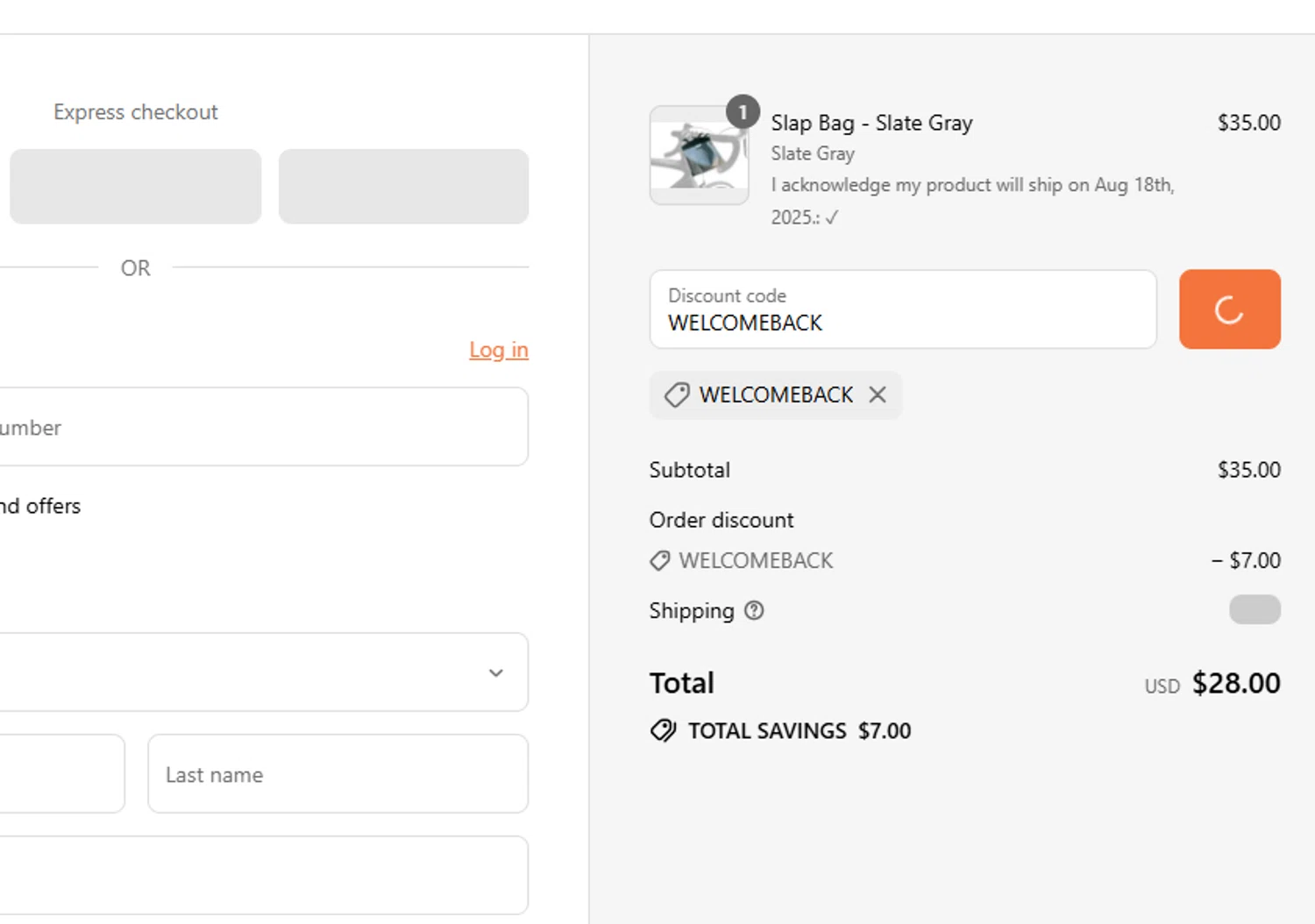The width and height of the screenshot is (1315, 924).
Task: Click the tag icon in WELCOMEBACK chip
Action: [676, 394]
